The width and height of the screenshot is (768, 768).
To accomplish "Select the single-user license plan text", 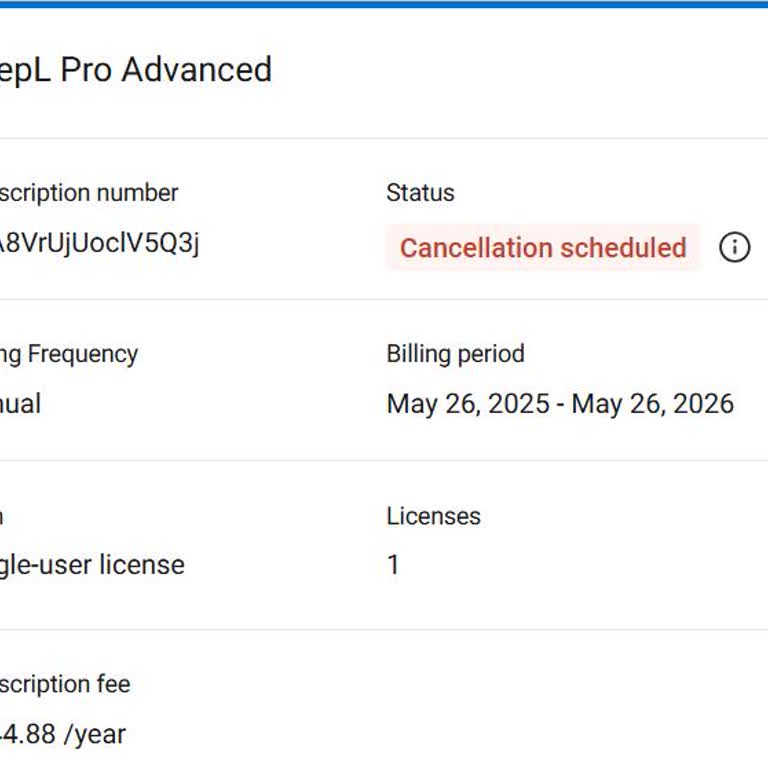I will pos(92,565).
